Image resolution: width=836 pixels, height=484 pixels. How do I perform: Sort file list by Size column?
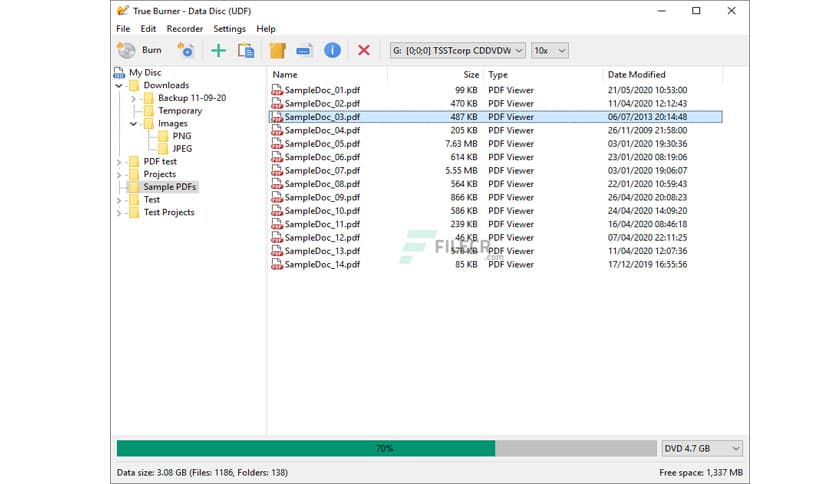click(x=471, y=75)
